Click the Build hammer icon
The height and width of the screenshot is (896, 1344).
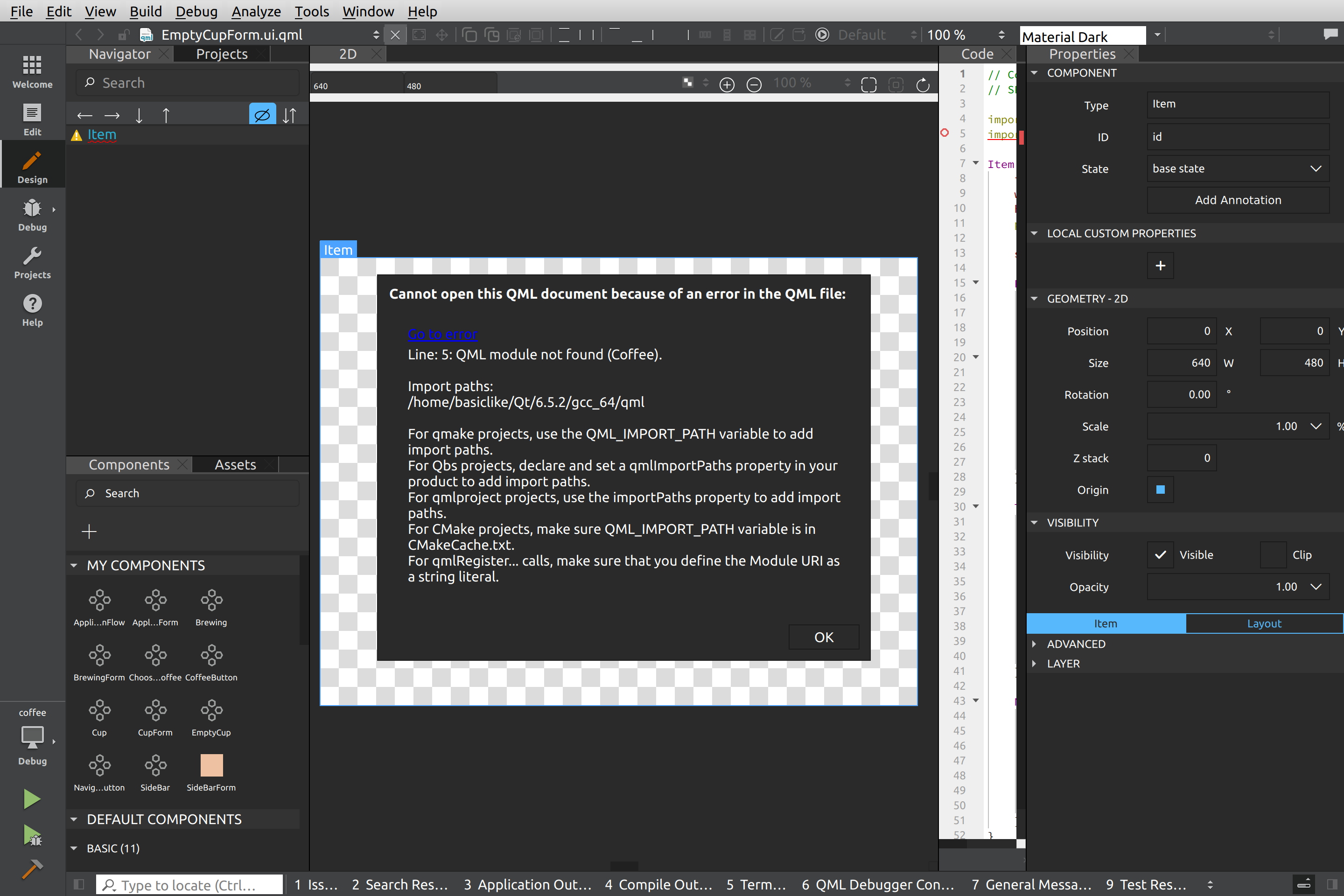point(32,868)
